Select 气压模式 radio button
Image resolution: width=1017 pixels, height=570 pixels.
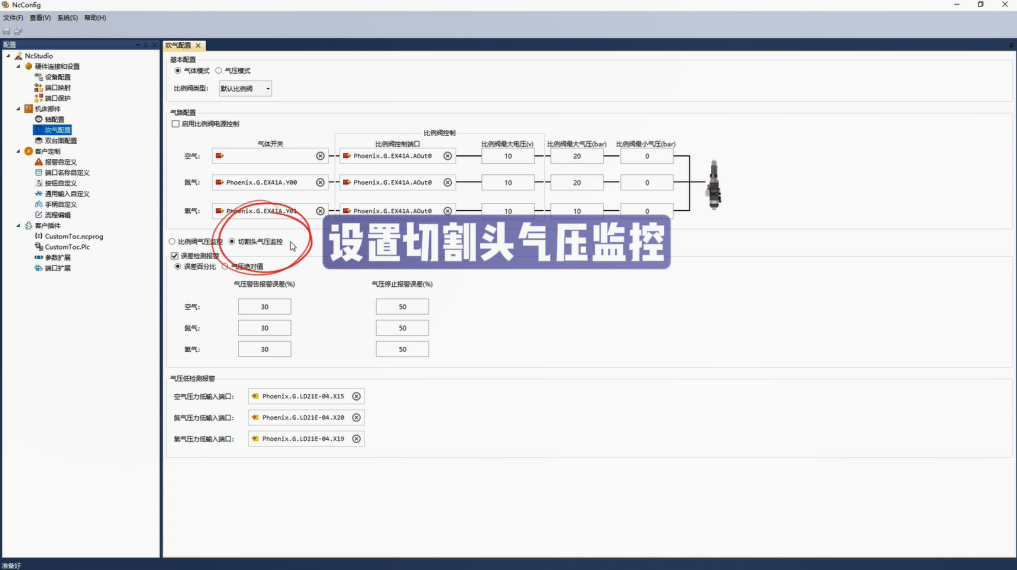[219, 71]
